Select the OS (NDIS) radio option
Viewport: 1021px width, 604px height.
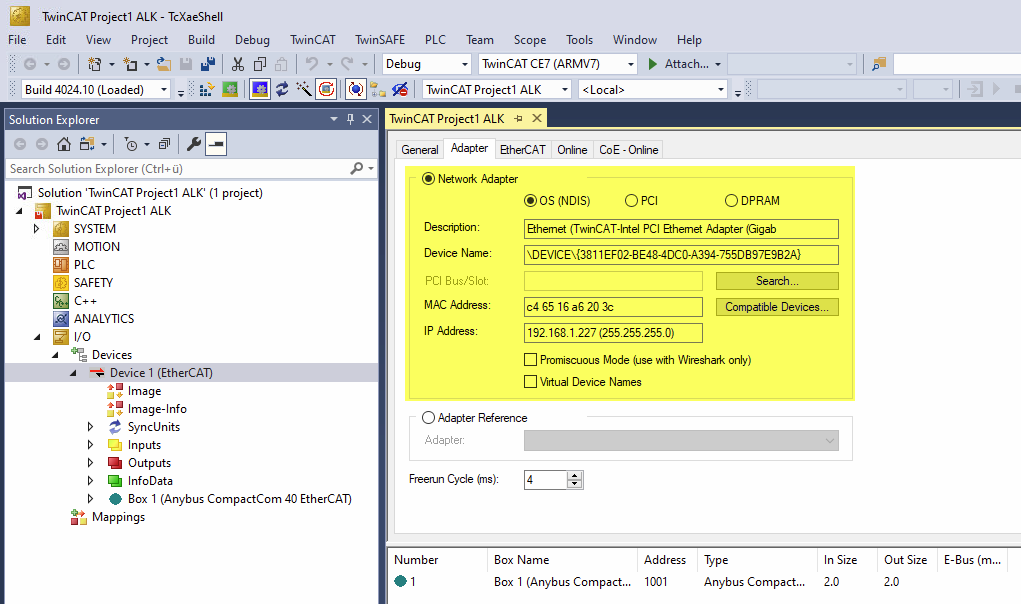[x=530, y=200]
